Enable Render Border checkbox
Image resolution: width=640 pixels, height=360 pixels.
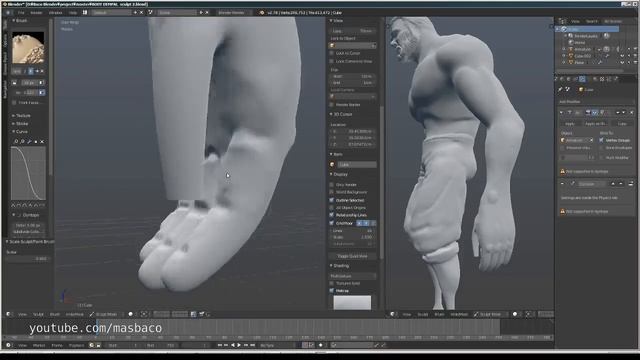(331, 105)
